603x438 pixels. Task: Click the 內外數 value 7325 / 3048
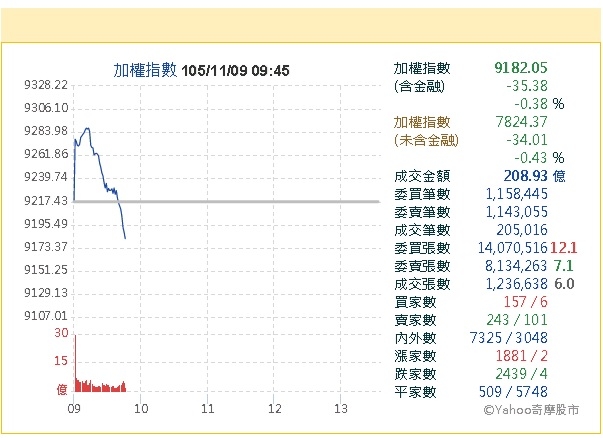pyautogui.click(x=508, y=338)
